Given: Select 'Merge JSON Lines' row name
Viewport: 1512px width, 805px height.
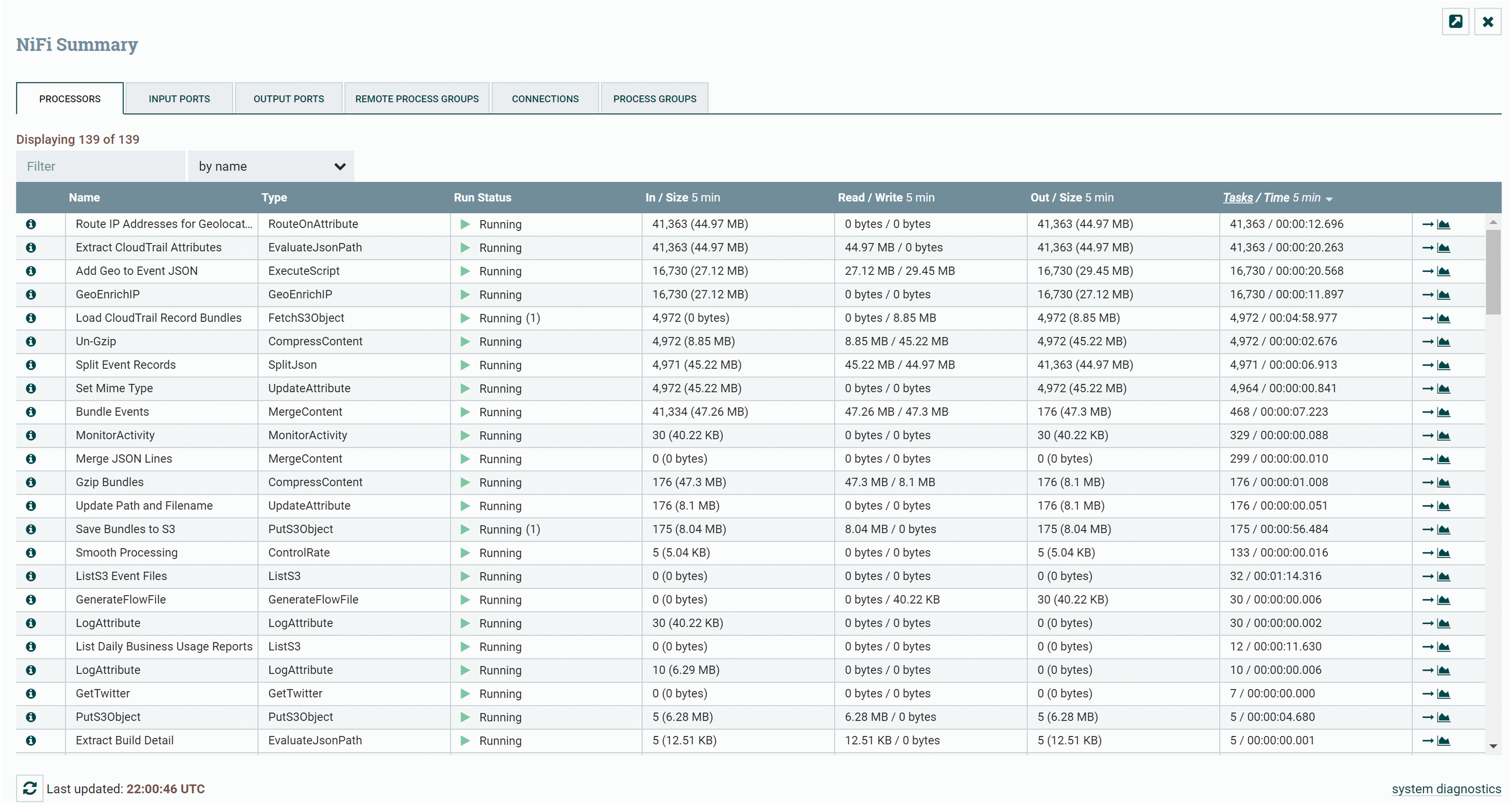Looking at the screenshot, I should click(x=124, y=459).
